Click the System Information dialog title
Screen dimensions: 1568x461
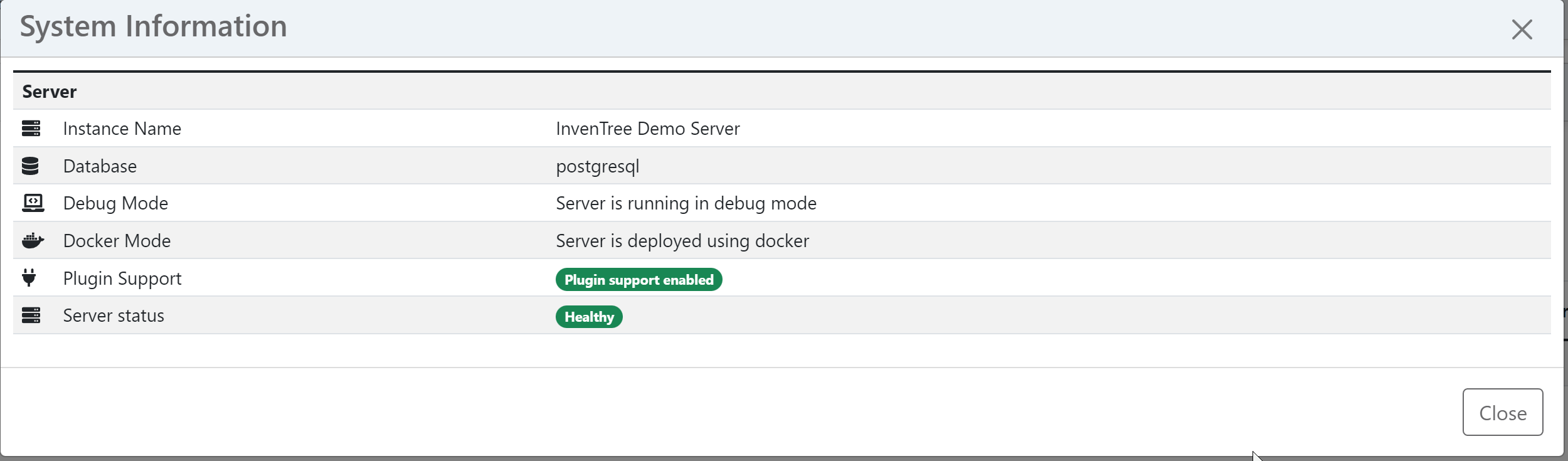(x=154, y=26)
